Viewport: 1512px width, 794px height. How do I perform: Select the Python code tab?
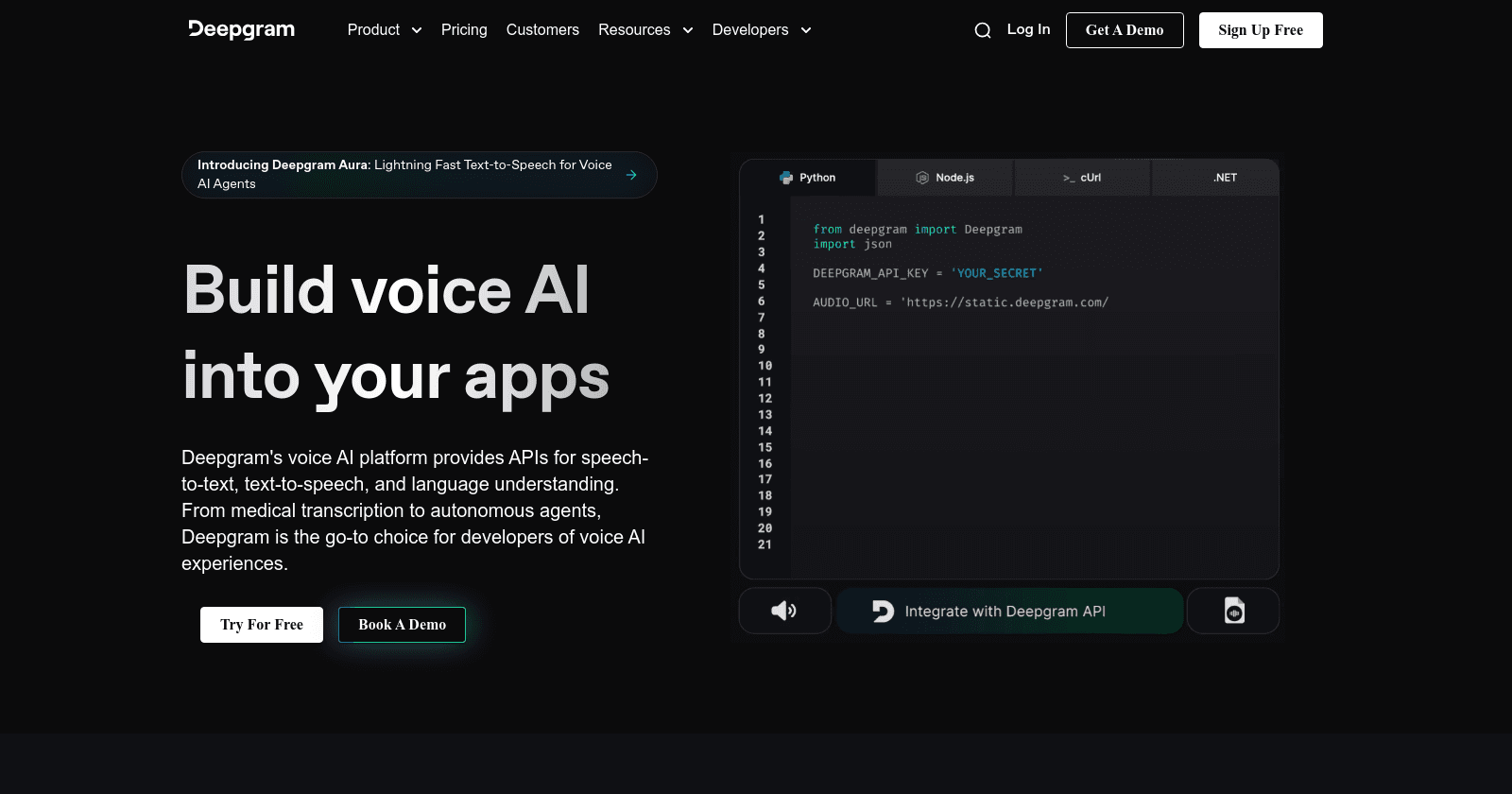point(808,178)
